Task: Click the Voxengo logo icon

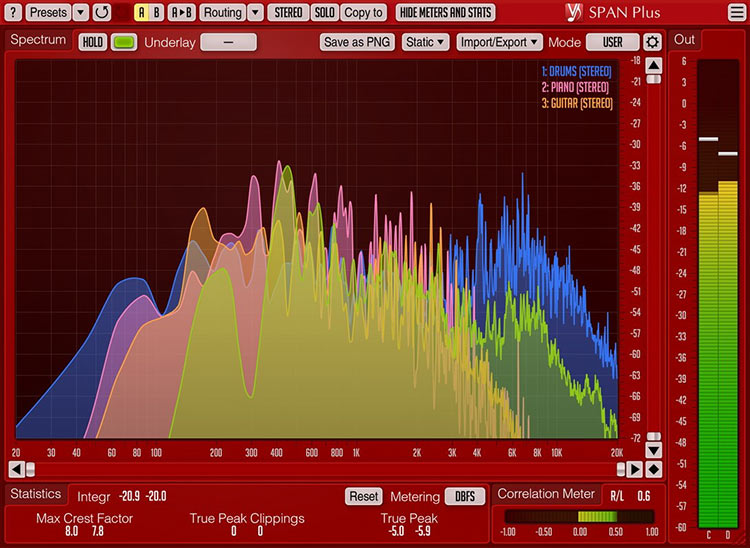Action: [x=573, y=12]
